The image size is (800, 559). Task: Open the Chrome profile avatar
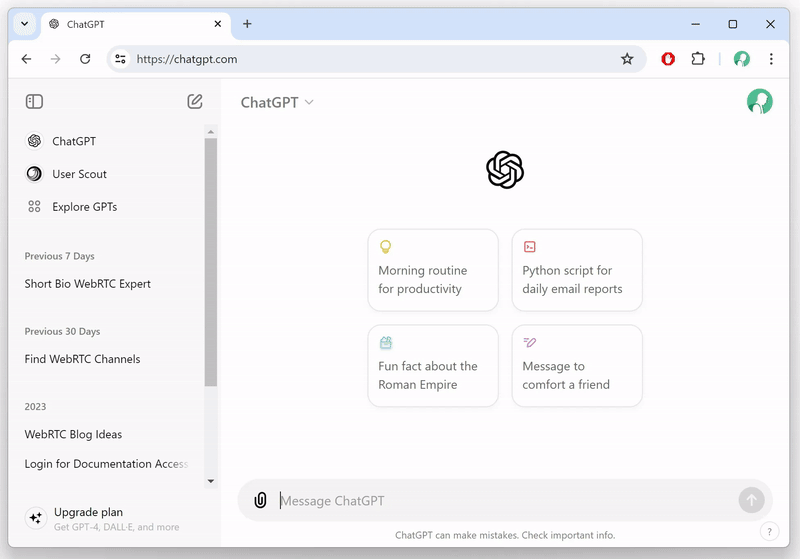(x=742, y=59)
